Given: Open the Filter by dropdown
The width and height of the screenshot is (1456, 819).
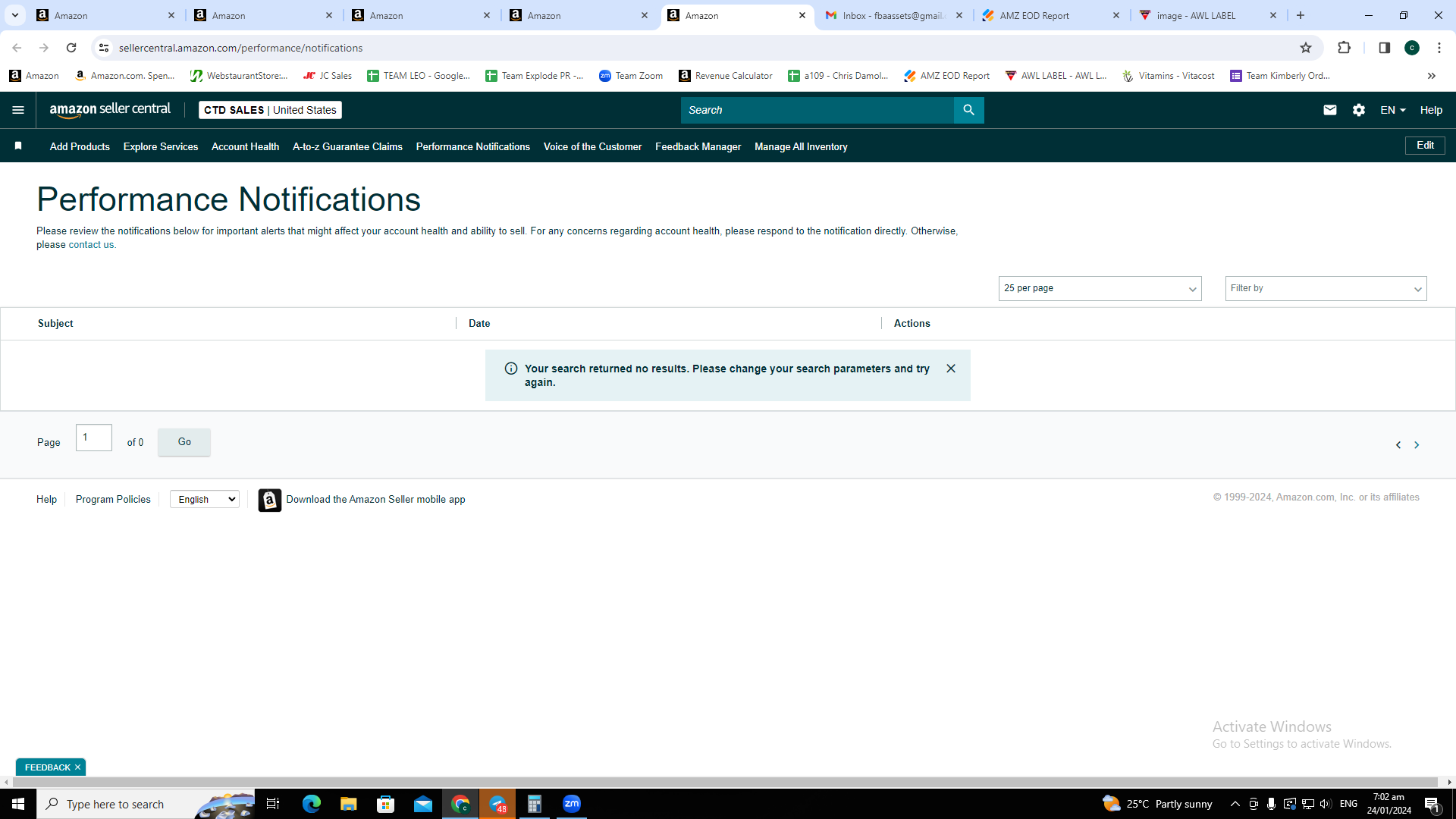Looking at the screenshot, I should [1326, 288].
